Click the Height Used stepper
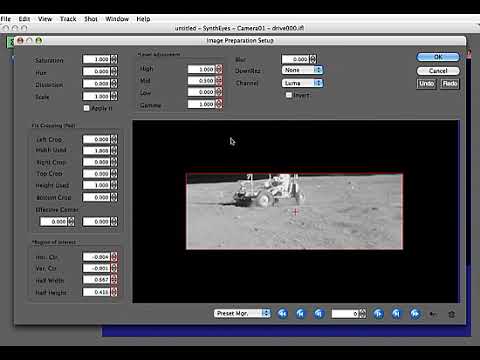This screenshot has height=360, width=480. click(x=114, y=185)
